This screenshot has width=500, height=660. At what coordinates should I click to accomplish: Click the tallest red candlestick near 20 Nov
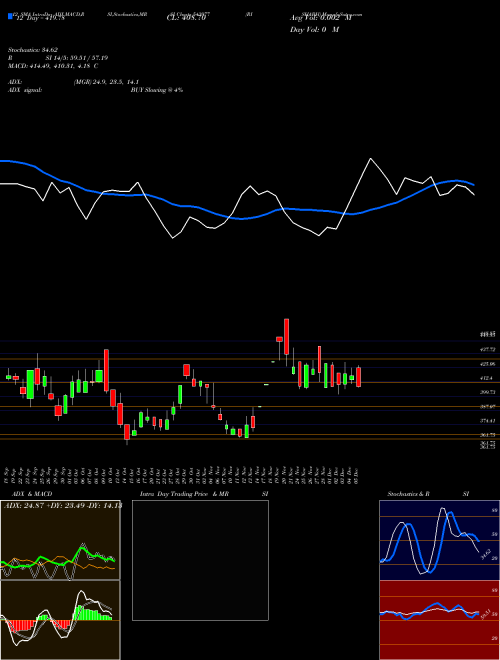coord(287,336)
